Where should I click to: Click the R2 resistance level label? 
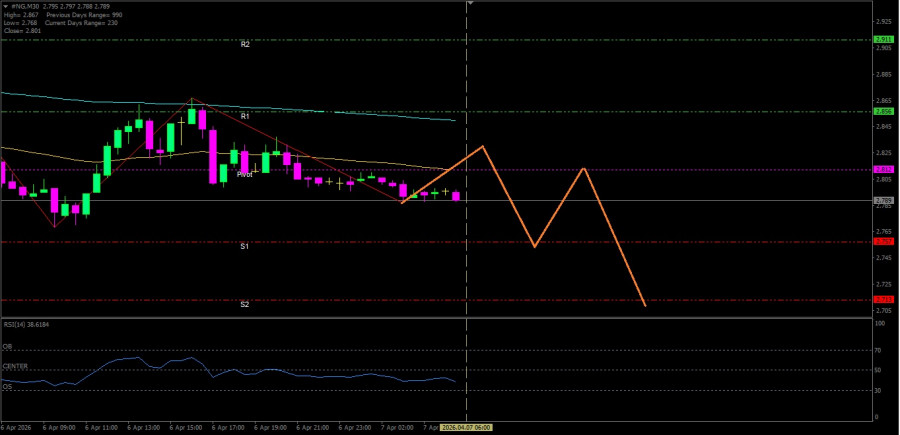click(x=245, y=45)
